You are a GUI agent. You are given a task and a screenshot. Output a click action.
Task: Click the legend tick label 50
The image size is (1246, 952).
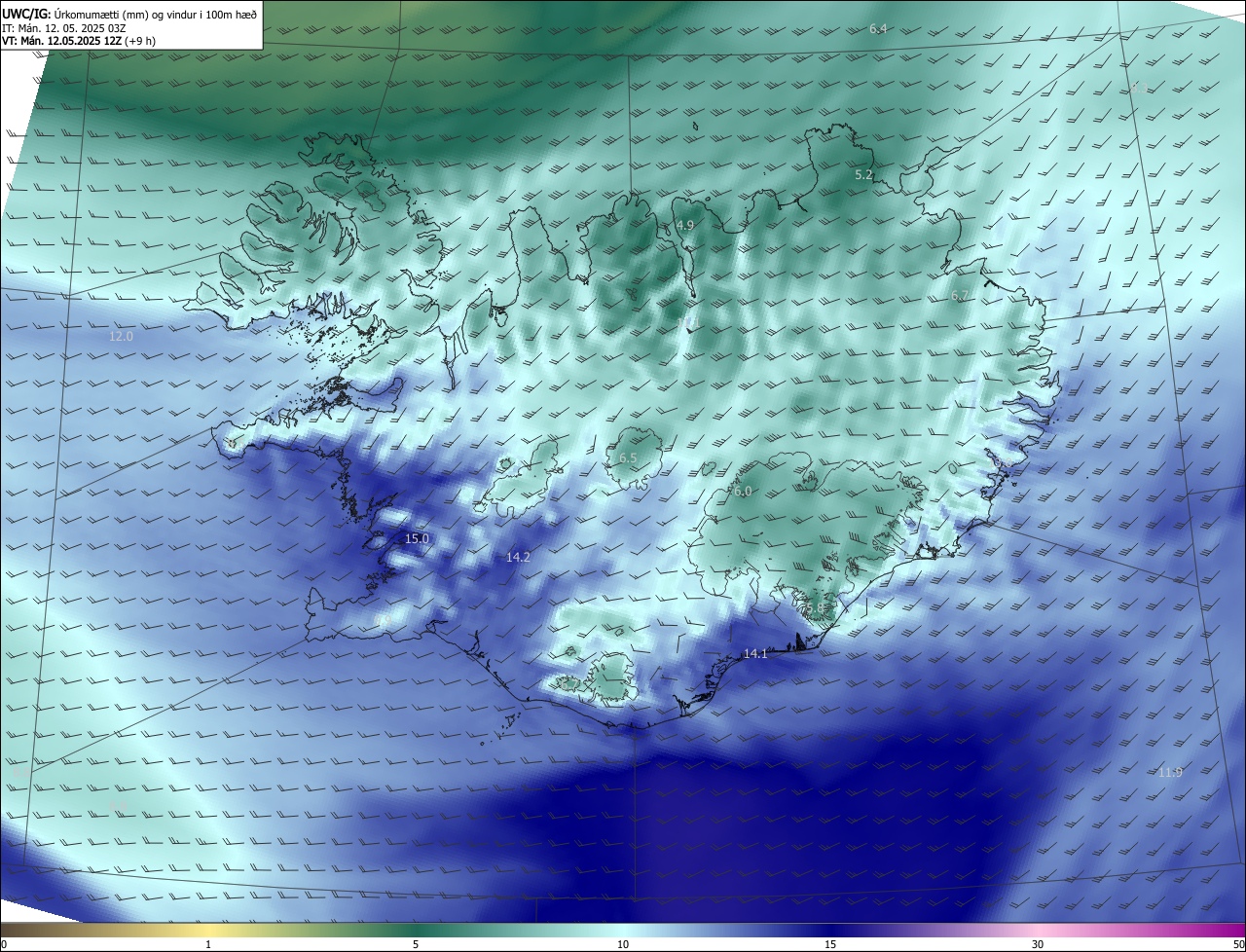click(x=1238, y=944)
